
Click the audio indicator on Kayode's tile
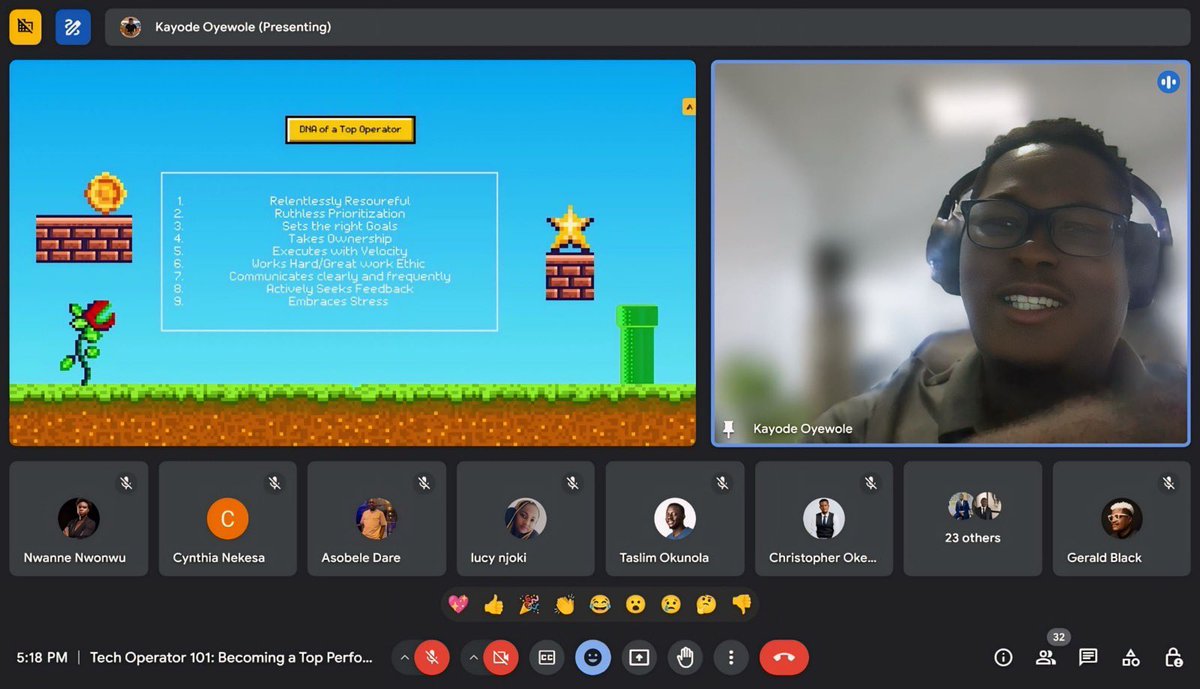click(1168, 82)
